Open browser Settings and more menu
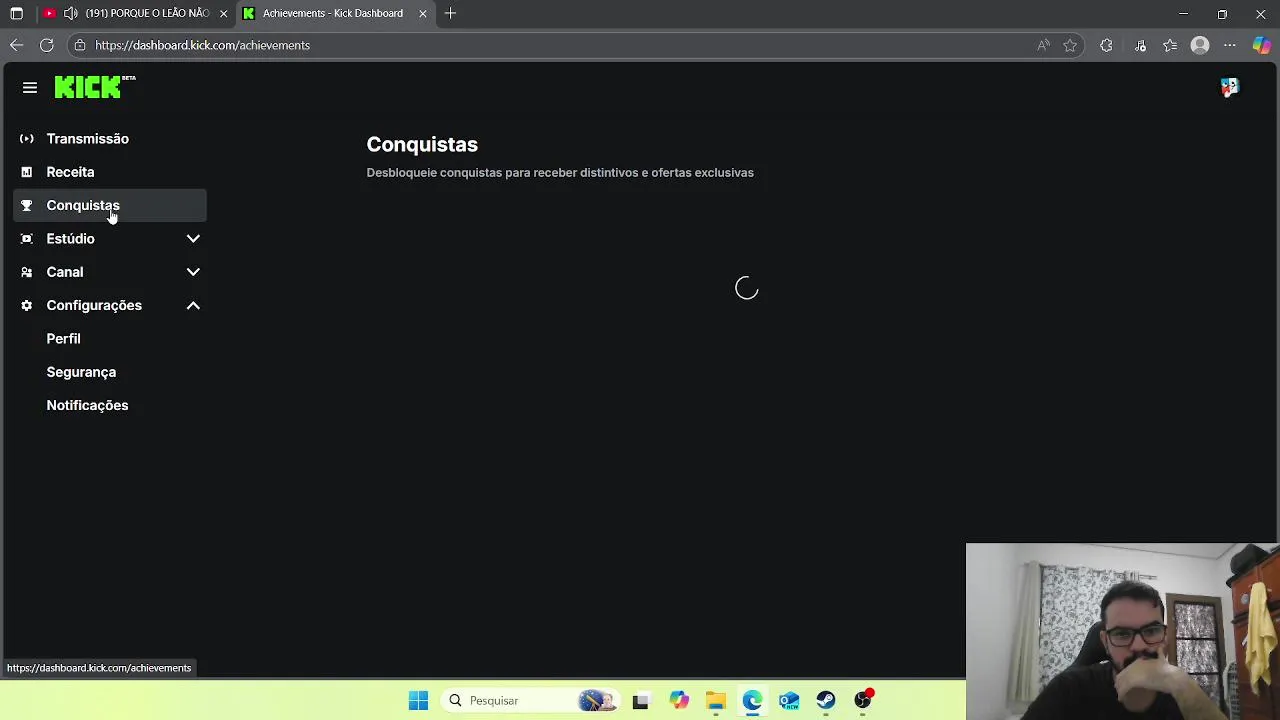This screenshot has width=1280, height=720. pyautogui.click(x=1230, y=45)
